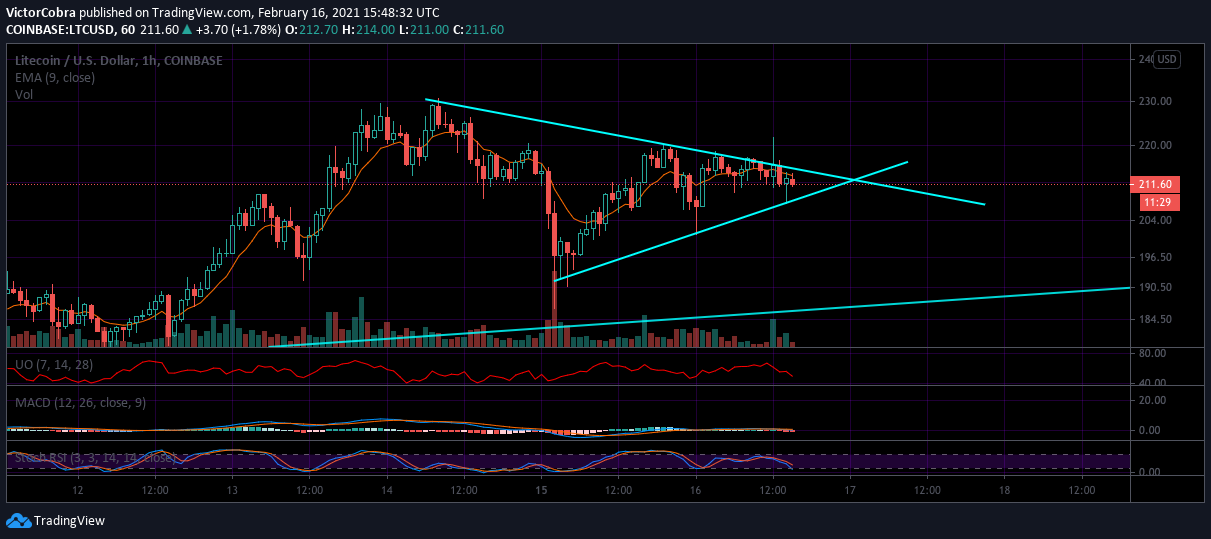Click the 204.00 price axis label
This screenshot has width=1211, height=539.
click(1155, 221)
